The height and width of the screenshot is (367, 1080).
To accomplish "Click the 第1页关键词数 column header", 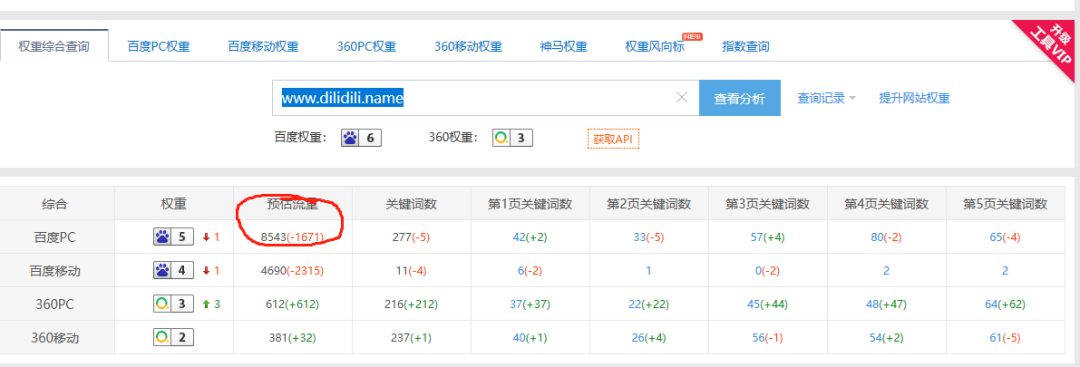I will [530, 205].
